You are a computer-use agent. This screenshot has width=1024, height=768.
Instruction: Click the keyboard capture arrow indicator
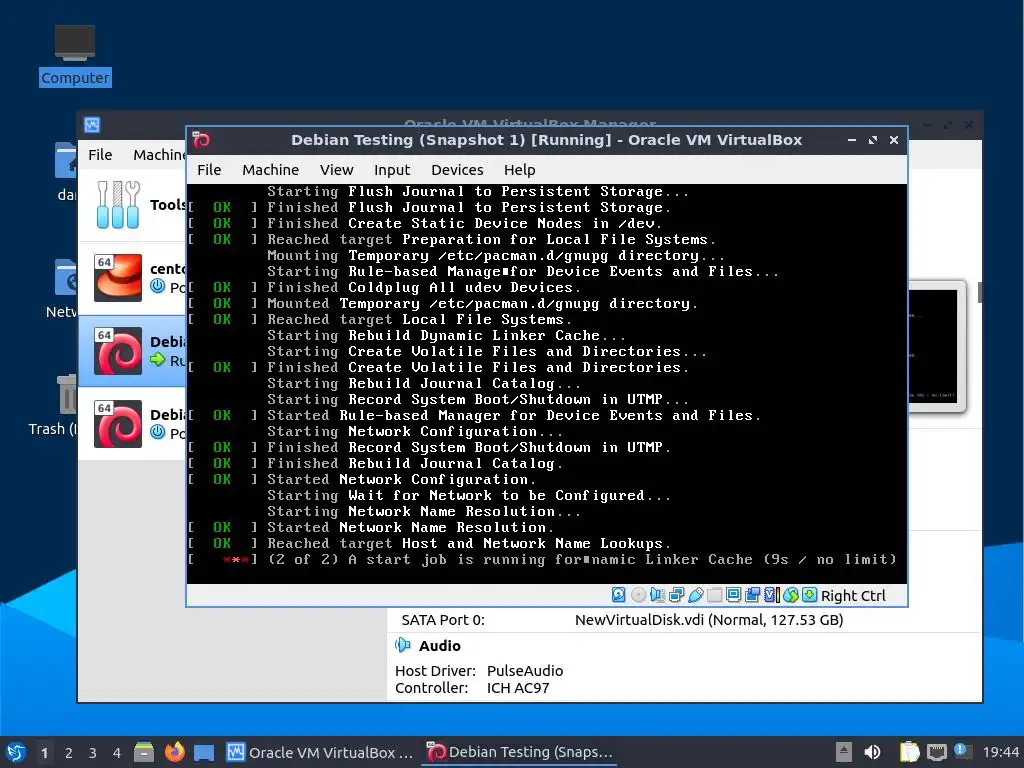[x=809, y=595]
